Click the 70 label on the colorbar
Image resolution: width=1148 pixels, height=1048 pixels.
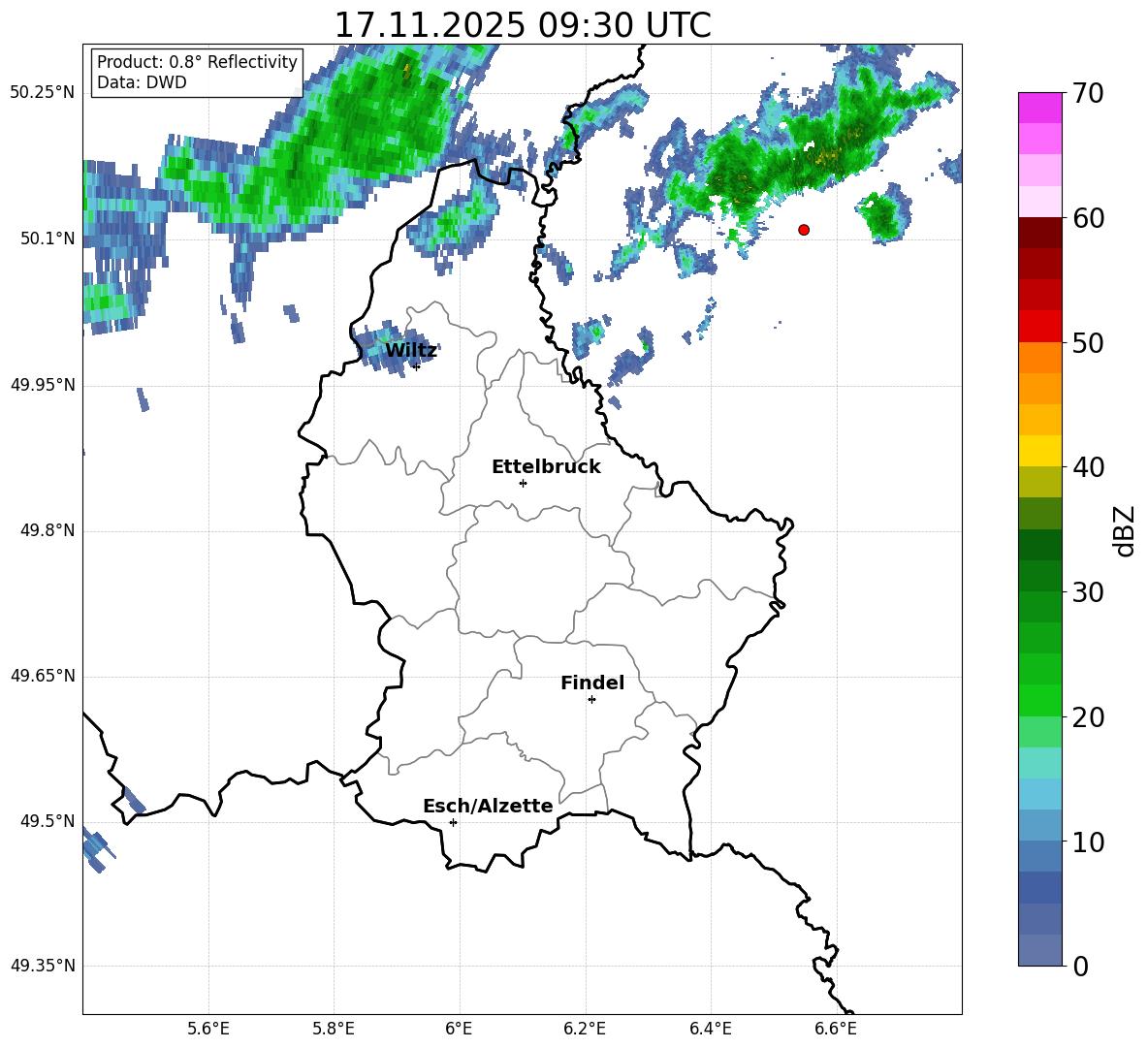1088,93
